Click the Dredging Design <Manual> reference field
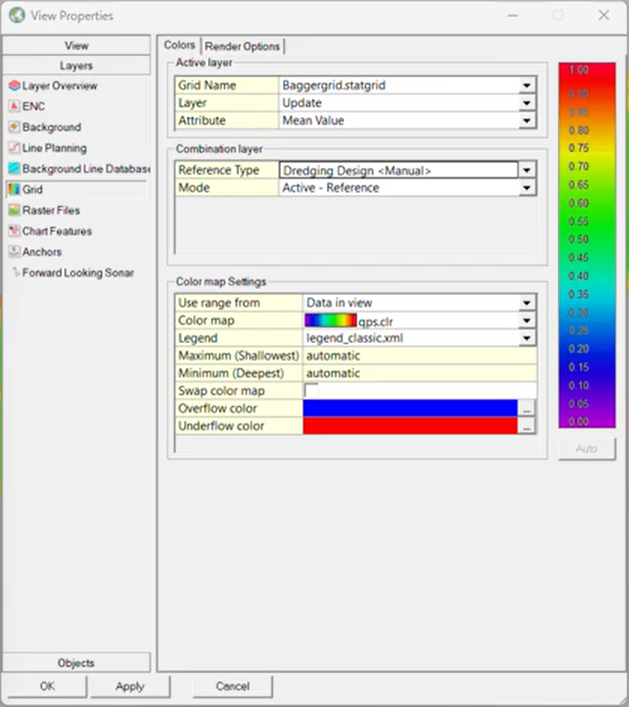 [x=399, y=170]
